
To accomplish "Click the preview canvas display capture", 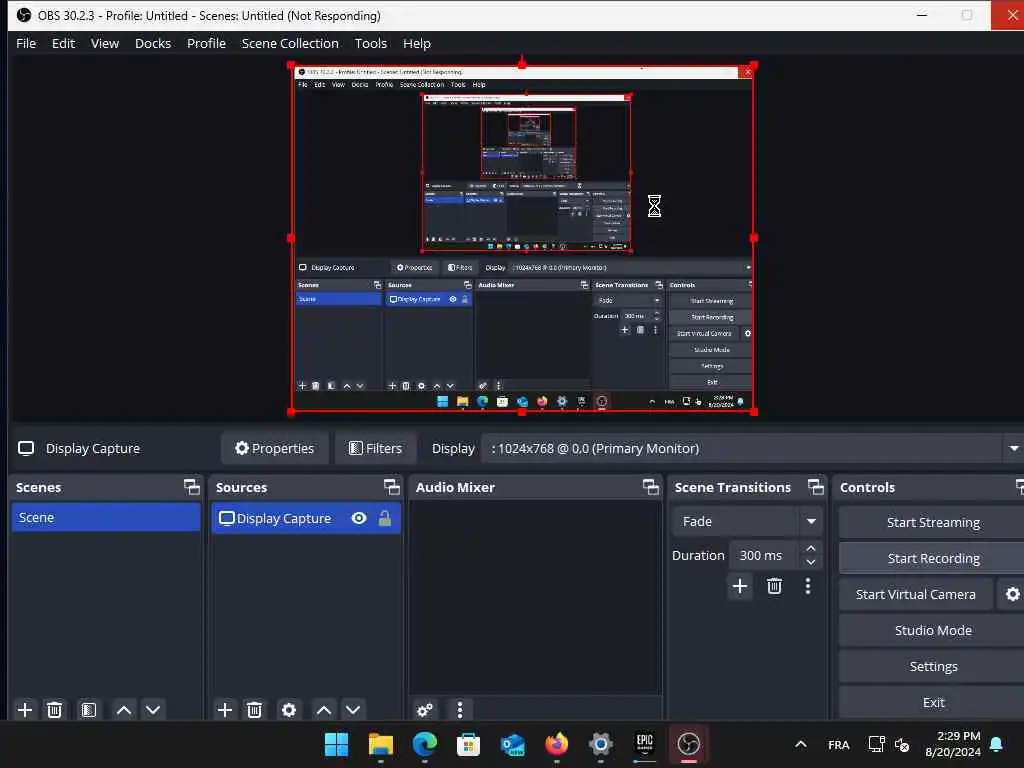I will point(522,238).
